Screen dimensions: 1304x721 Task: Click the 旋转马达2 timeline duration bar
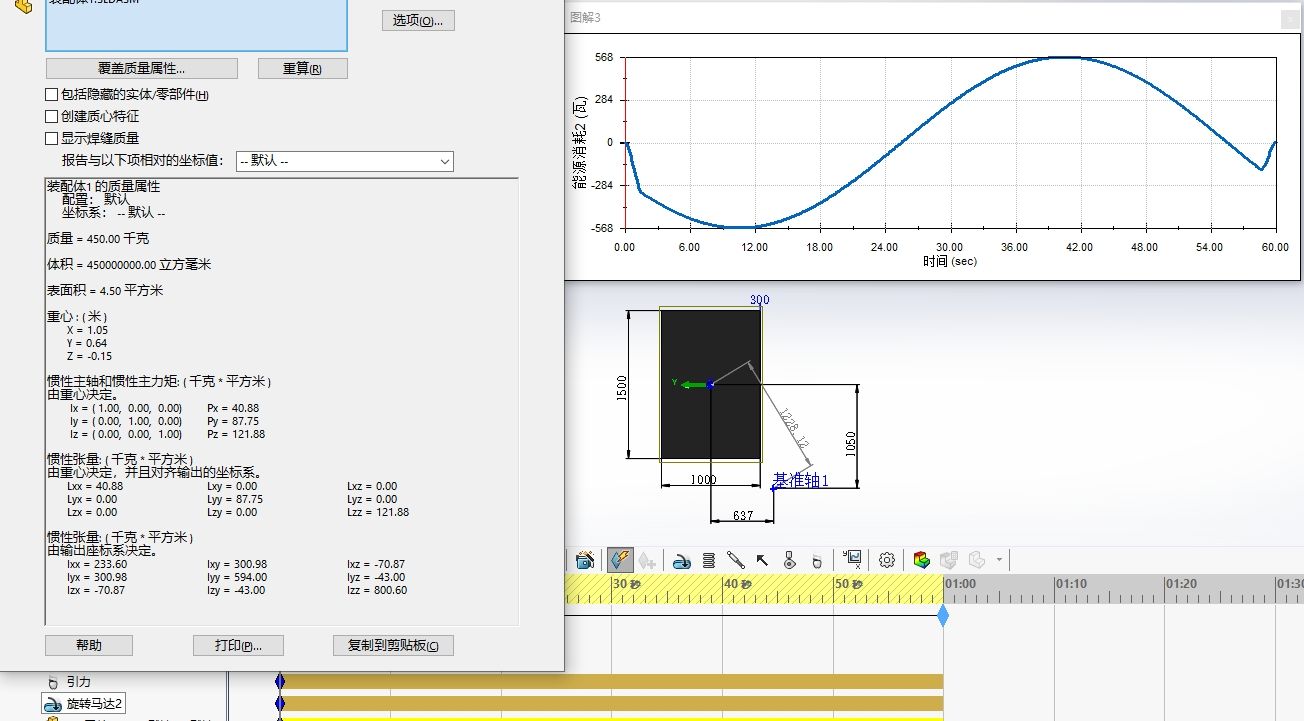coord(614,704)
